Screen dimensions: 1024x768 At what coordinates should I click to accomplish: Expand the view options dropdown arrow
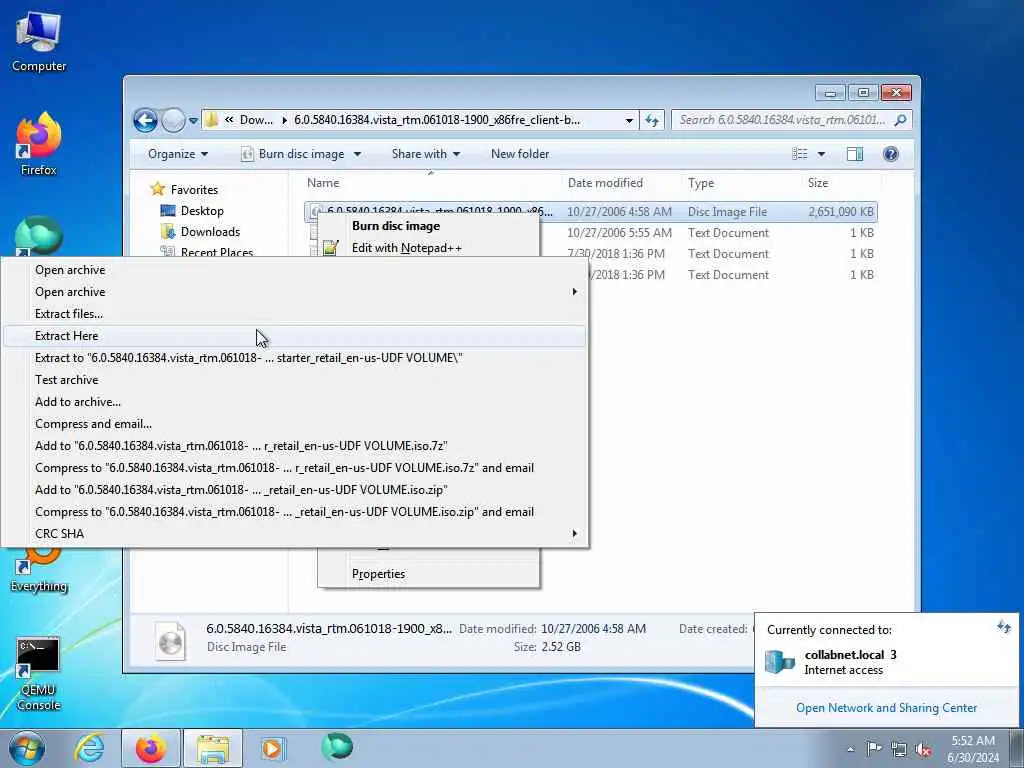point(821,154)
